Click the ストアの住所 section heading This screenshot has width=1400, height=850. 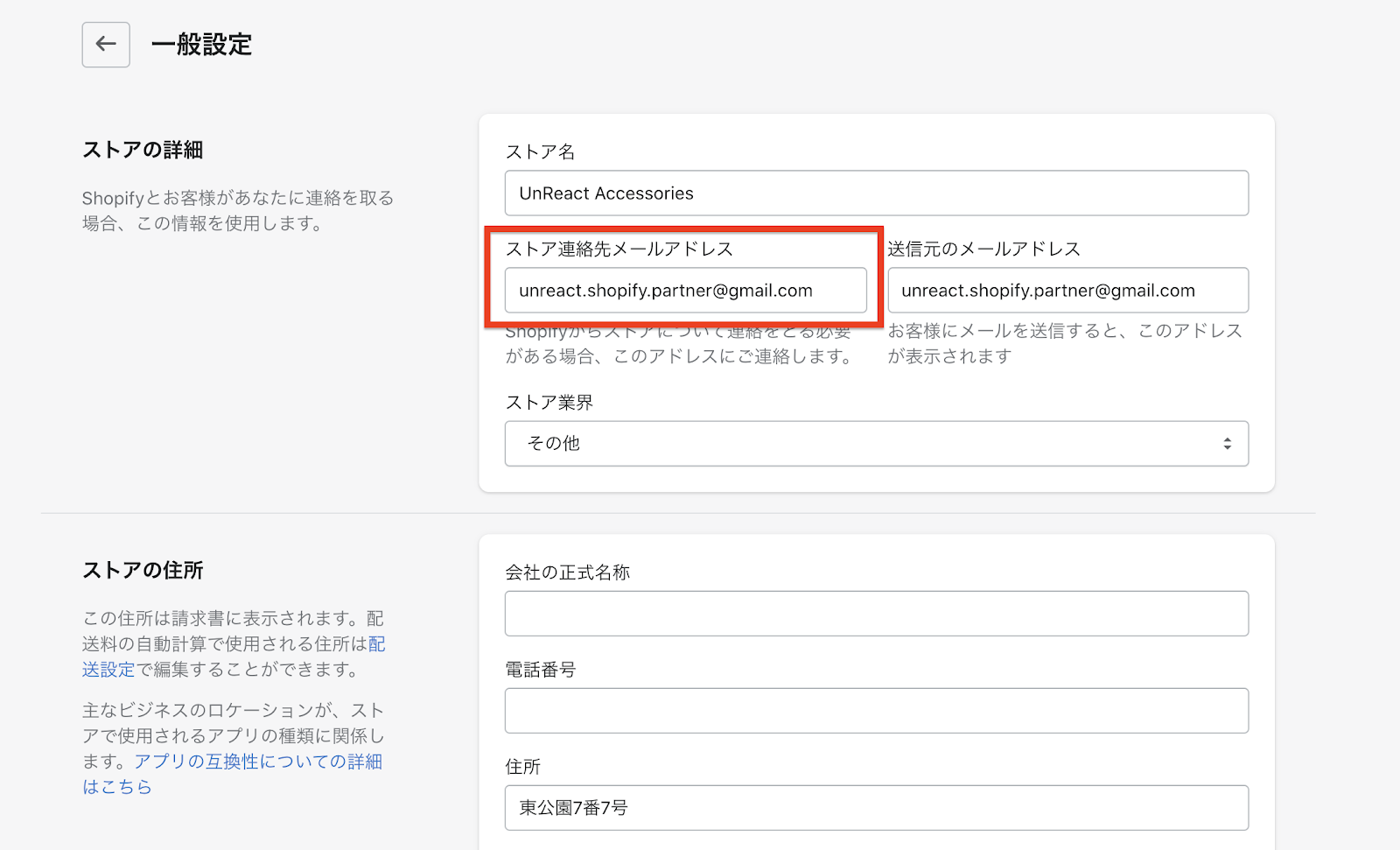pos(143,571)
